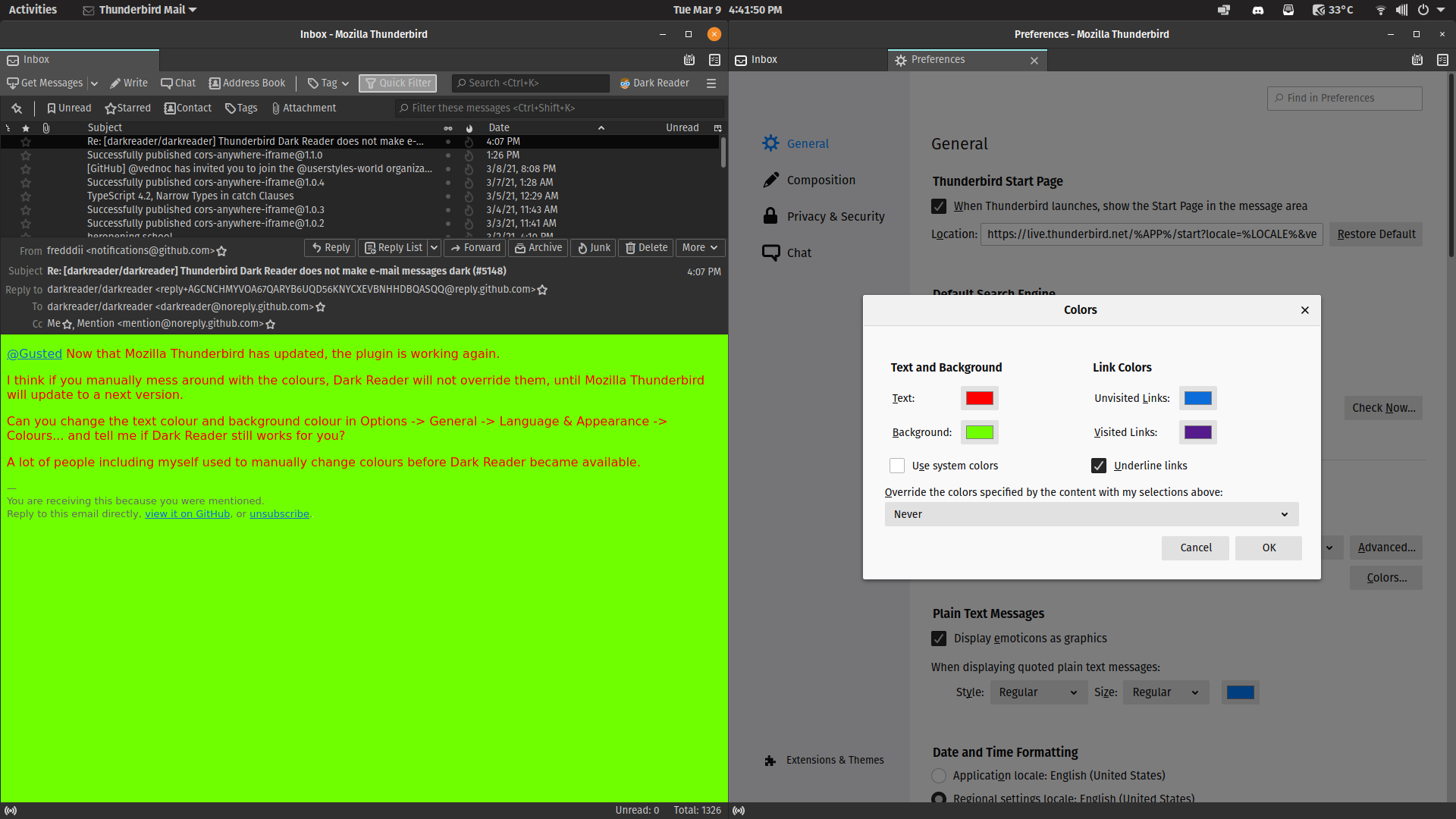
Task: Open the quoted text Style dropdown
Action: [x=1037, y=692]
